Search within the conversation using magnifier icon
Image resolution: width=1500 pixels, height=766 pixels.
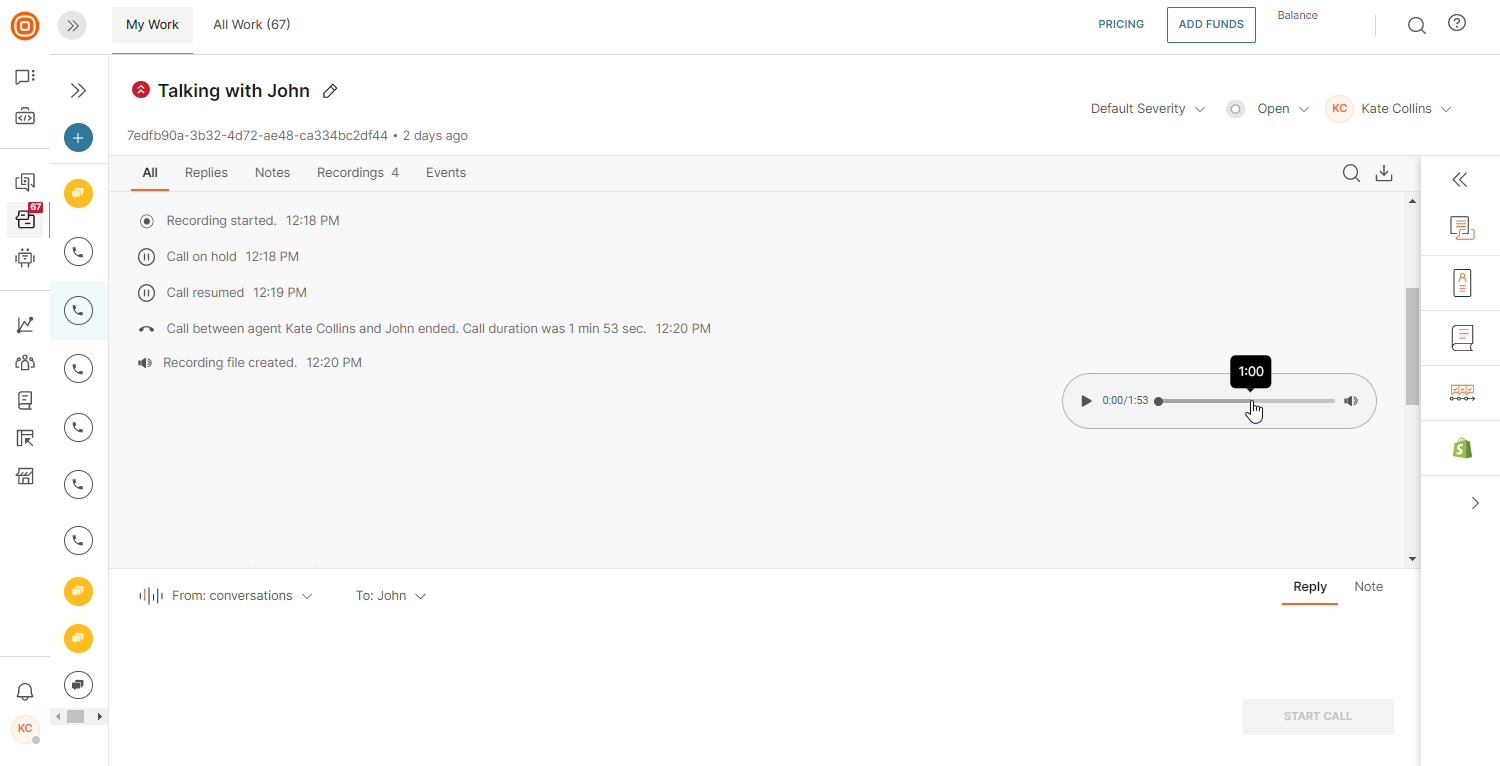point(1351,173)
